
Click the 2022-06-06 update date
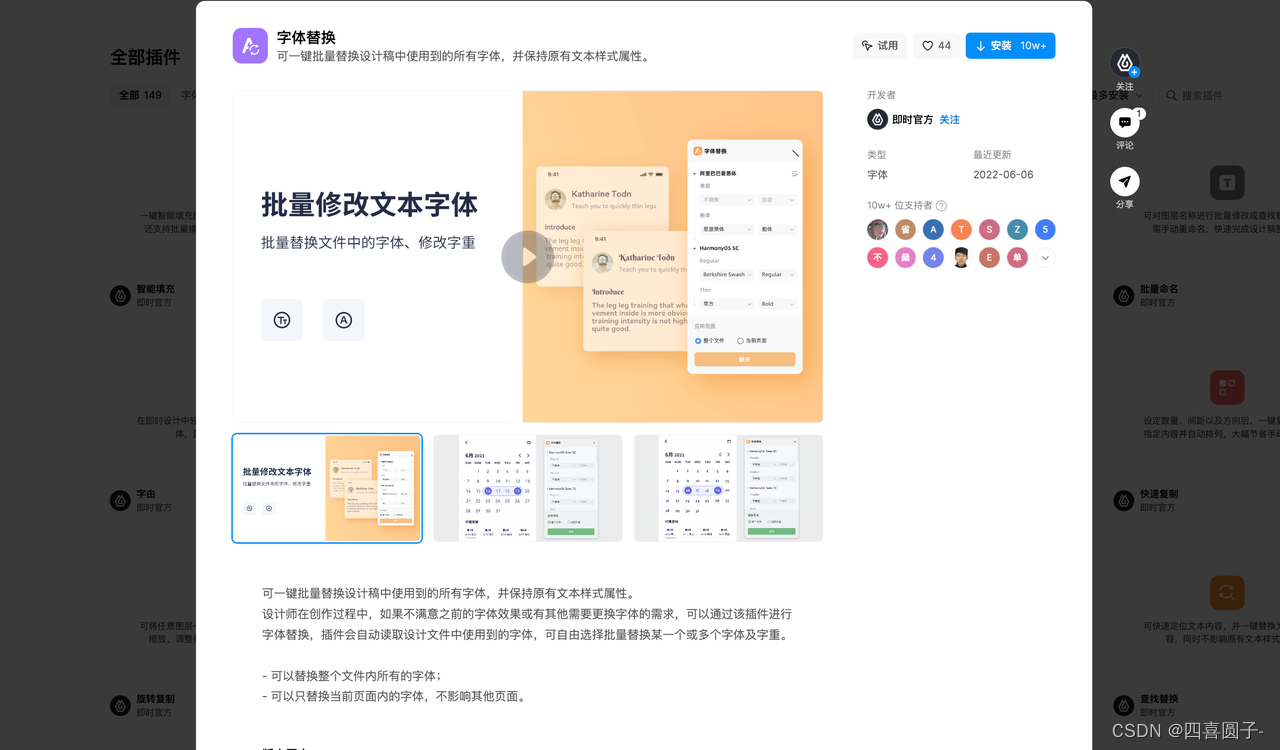[1003, 175]
